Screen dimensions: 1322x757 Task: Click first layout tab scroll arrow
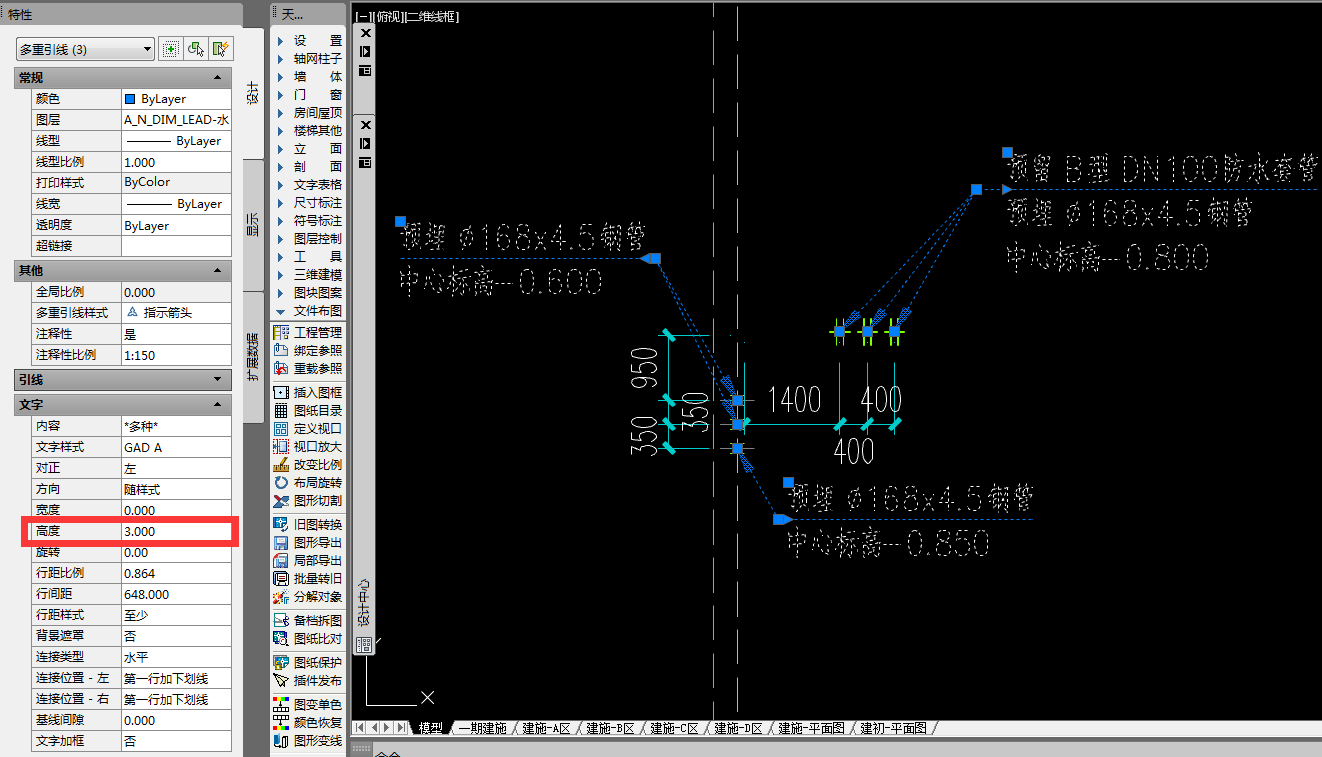(x=361, y=728)
